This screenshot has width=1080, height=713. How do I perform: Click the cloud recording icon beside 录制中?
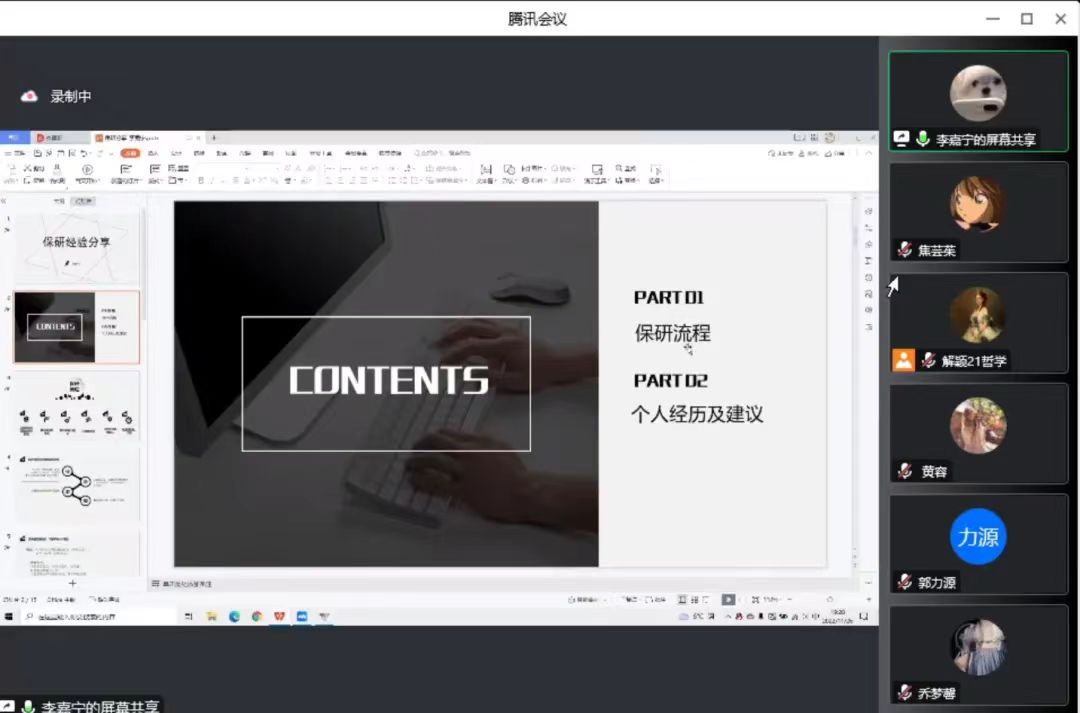(x=30, y=96)
